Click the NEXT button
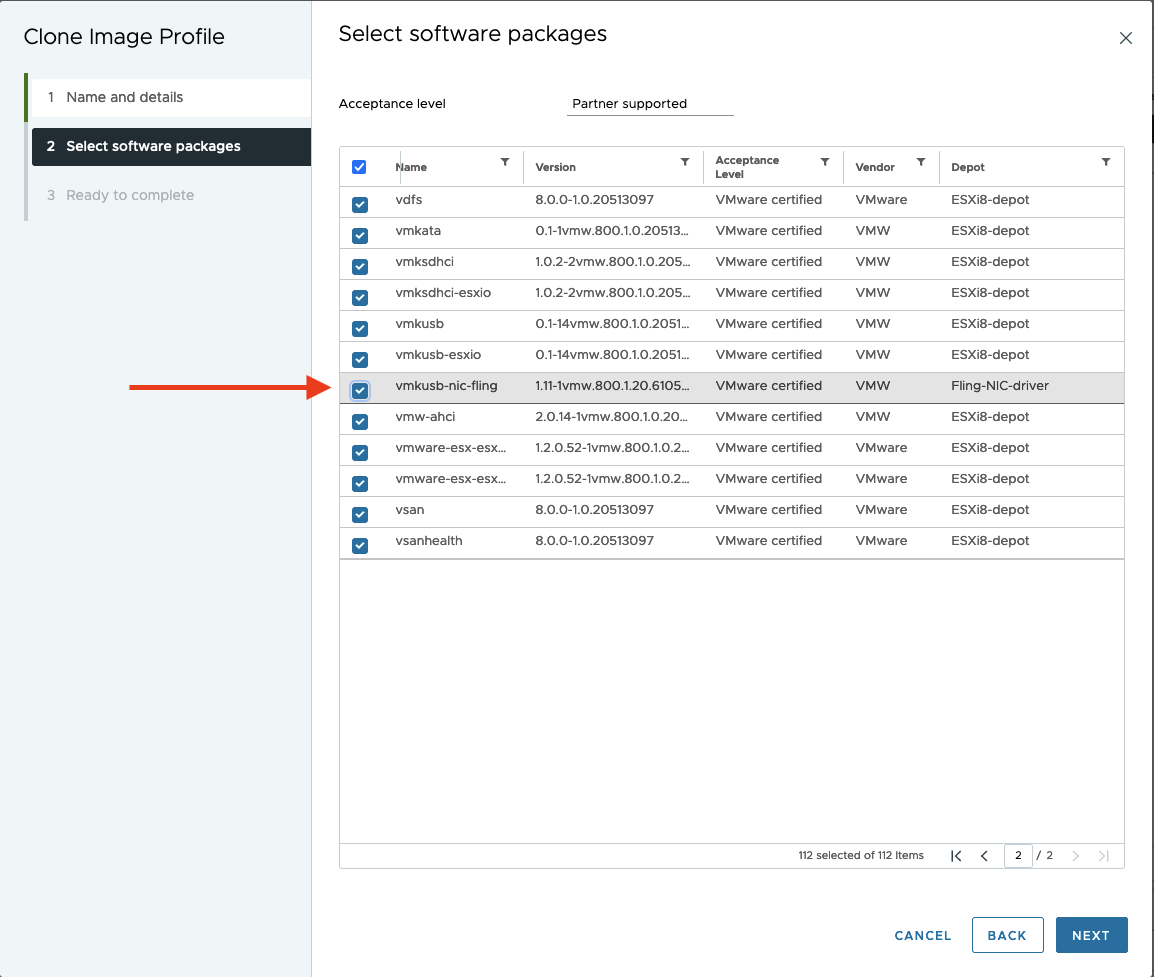This screenshot has width=1154, height=977. coord(1091,935)
